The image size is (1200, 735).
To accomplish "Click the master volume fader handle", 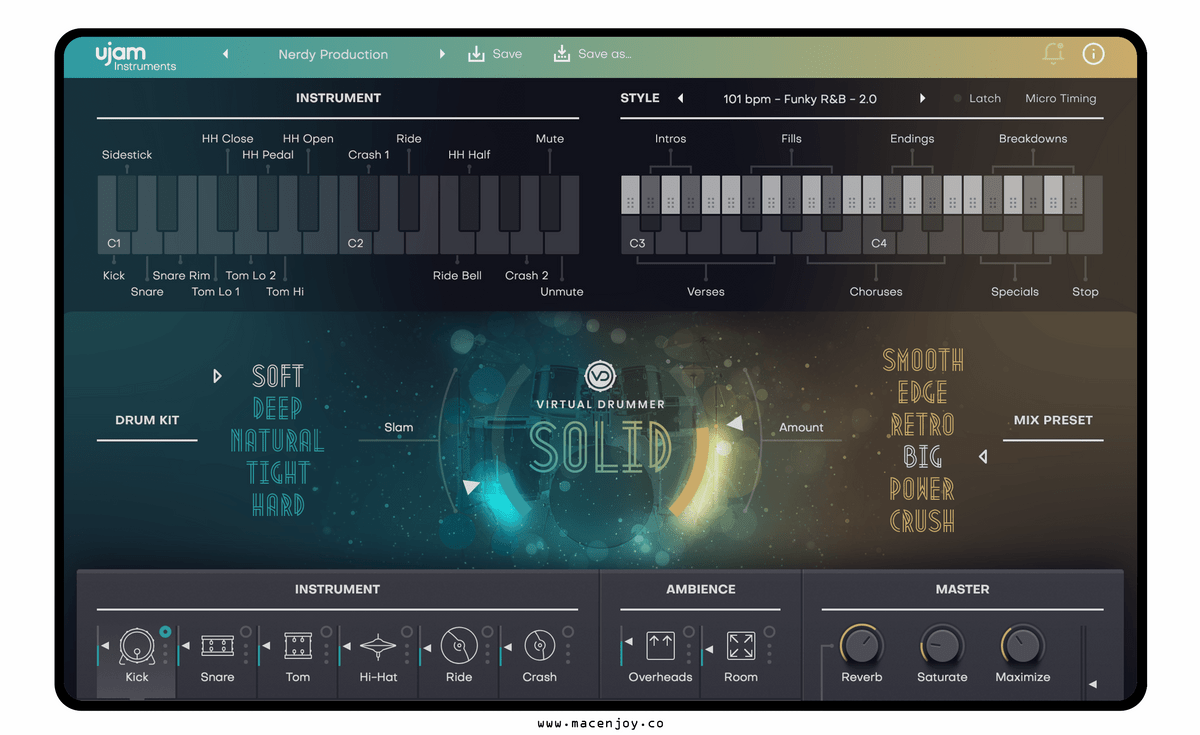I will coord(1092,685).
